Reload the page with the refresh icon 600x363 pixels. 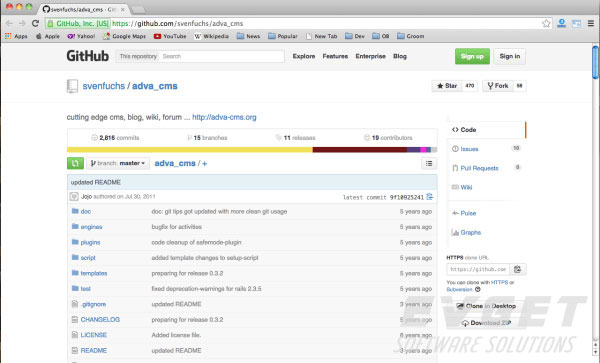36,23
